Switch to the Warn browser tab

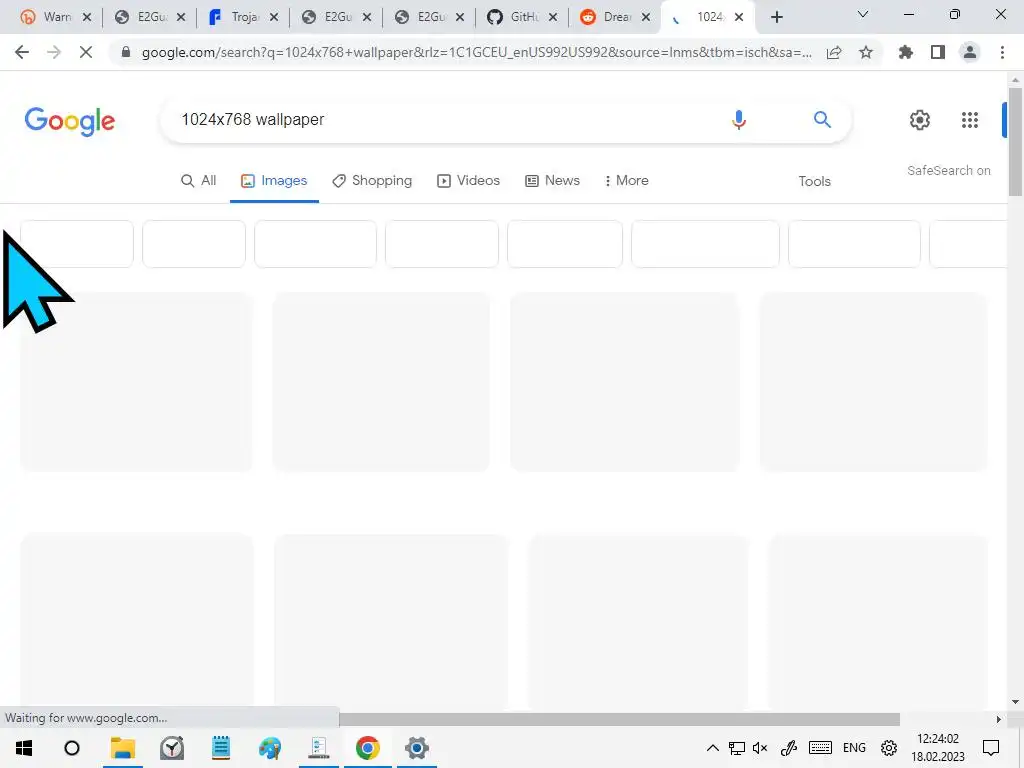coord(55,18)
